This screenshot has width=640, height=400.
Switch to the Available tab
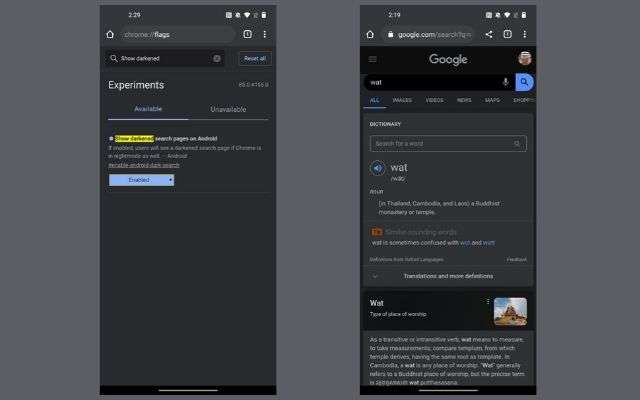coord(148,109)
